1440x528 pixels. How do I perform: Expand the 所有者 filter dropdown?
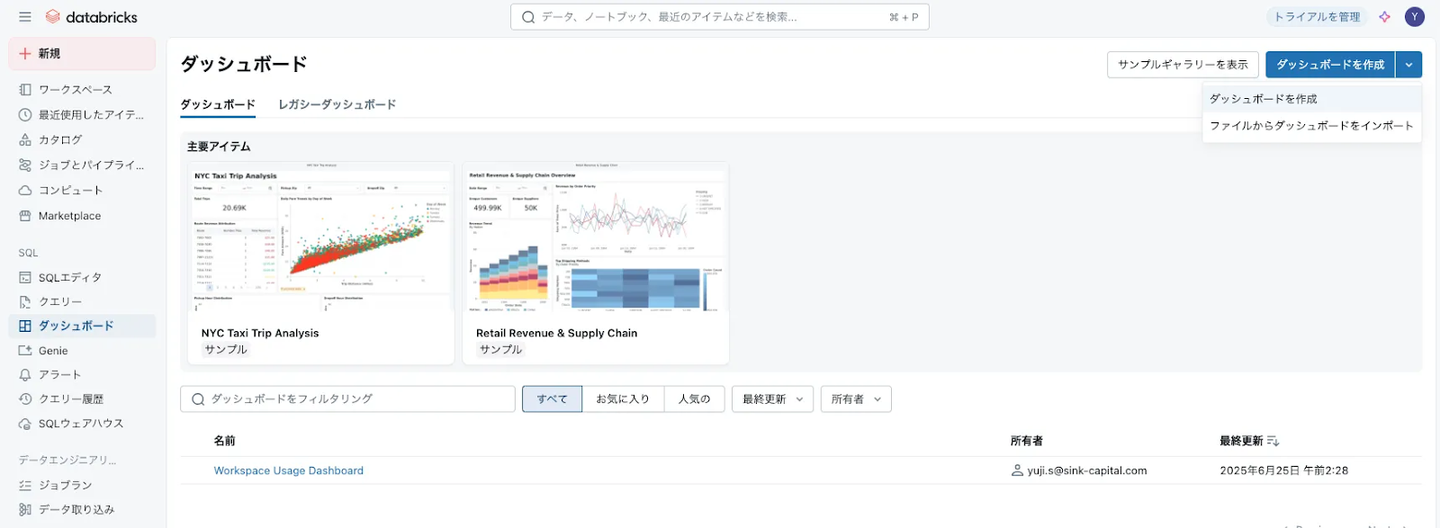pos(855,399)
